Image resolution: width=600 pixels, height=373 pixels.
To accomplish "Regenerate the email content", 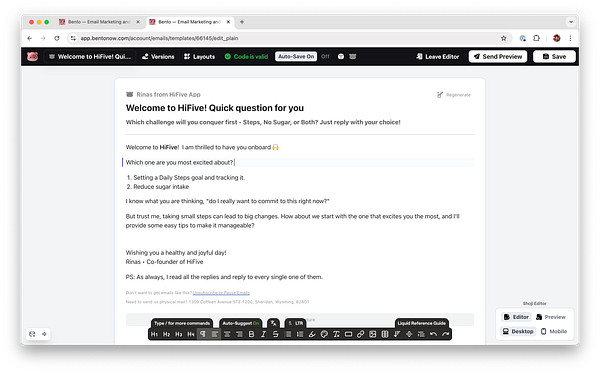I will point(454,95).
